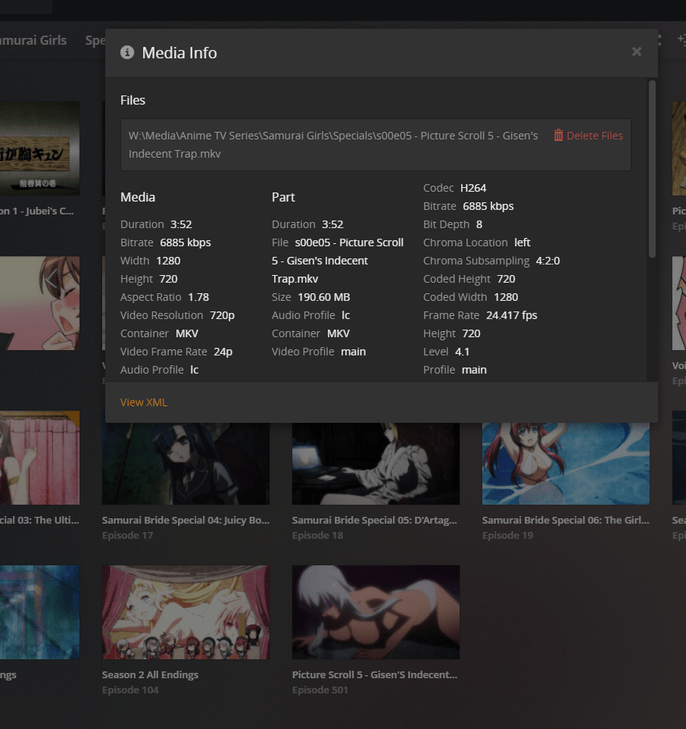Click Picture Scroll 5 - Gisen'S Indecent title

pos(374,675)
